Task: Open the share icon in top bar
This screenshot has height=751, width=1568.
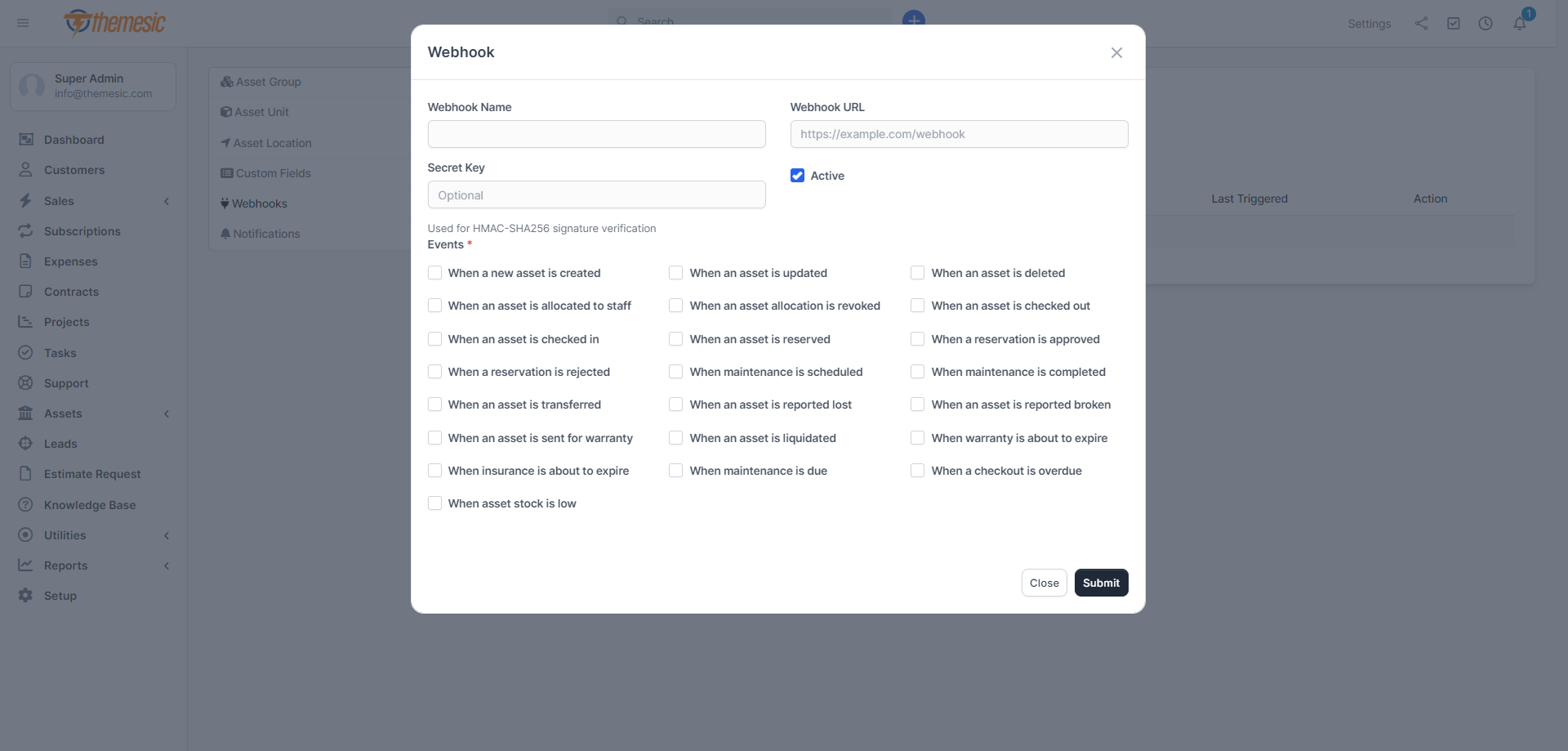Action: coord(1421,24)
